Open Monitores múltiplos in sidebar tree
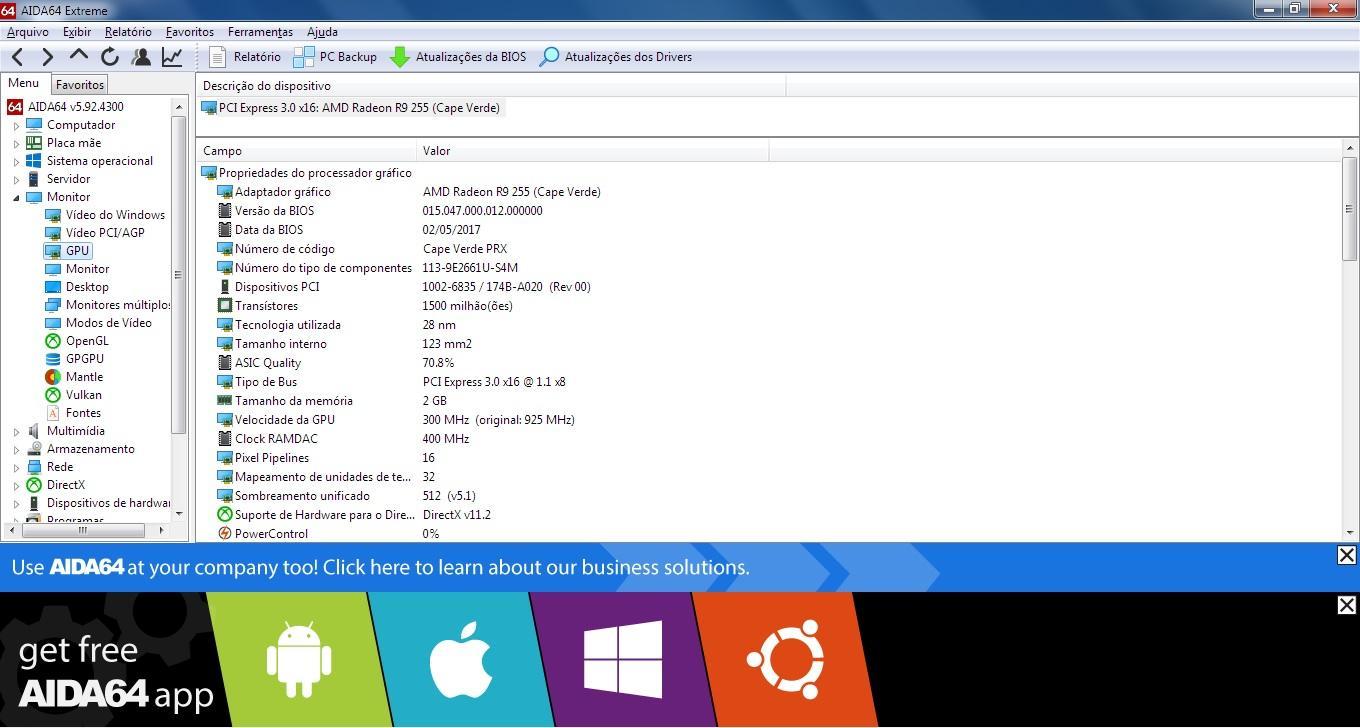 [x=107, y=305]
